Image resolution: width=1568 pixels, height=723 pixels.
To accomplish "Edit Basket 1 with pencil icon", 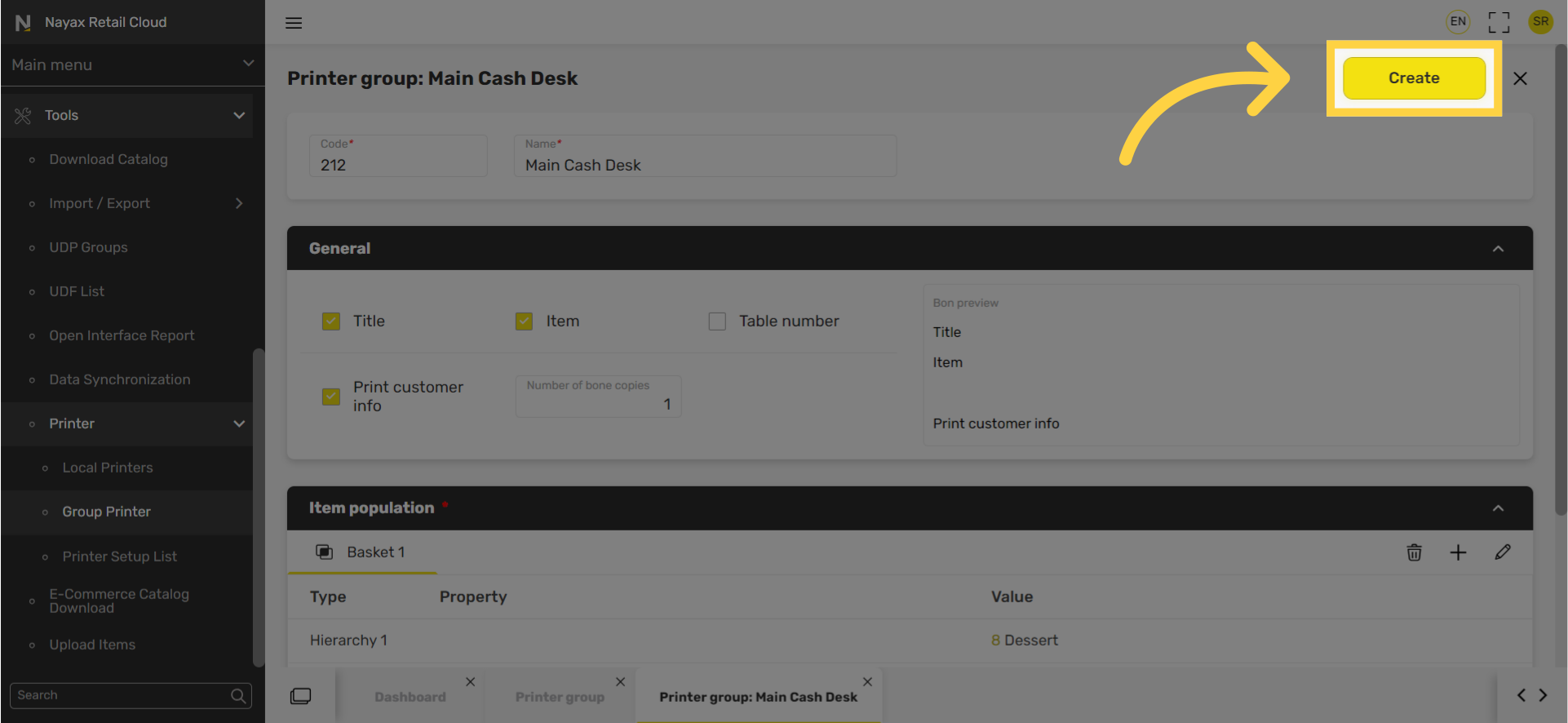I will click(1503, 552).
